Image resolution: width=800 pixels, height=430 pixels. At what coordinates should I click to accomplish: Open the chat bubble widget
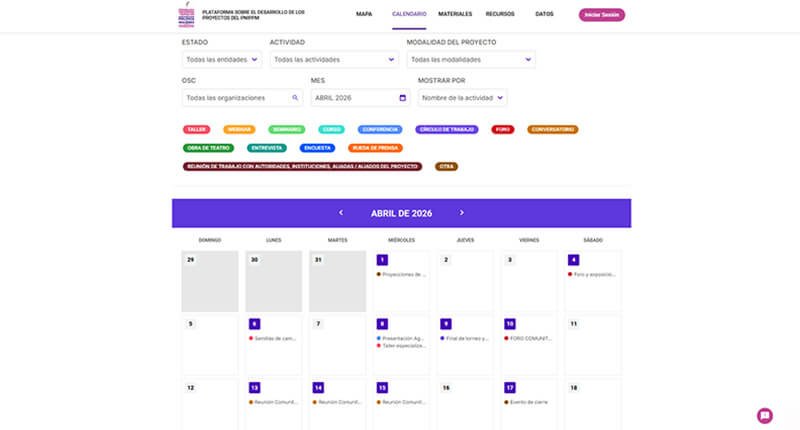coord(765,415)
